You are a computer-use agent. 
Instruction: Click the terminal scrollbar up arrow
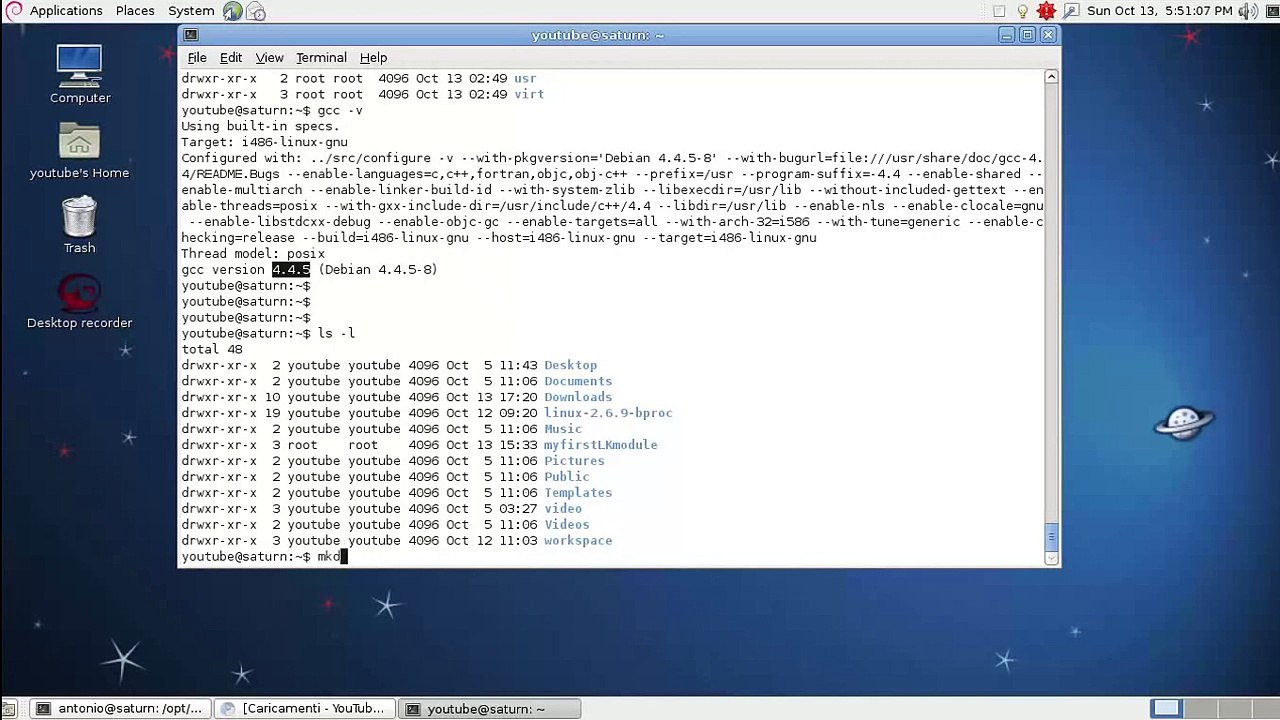[1051, 77]
